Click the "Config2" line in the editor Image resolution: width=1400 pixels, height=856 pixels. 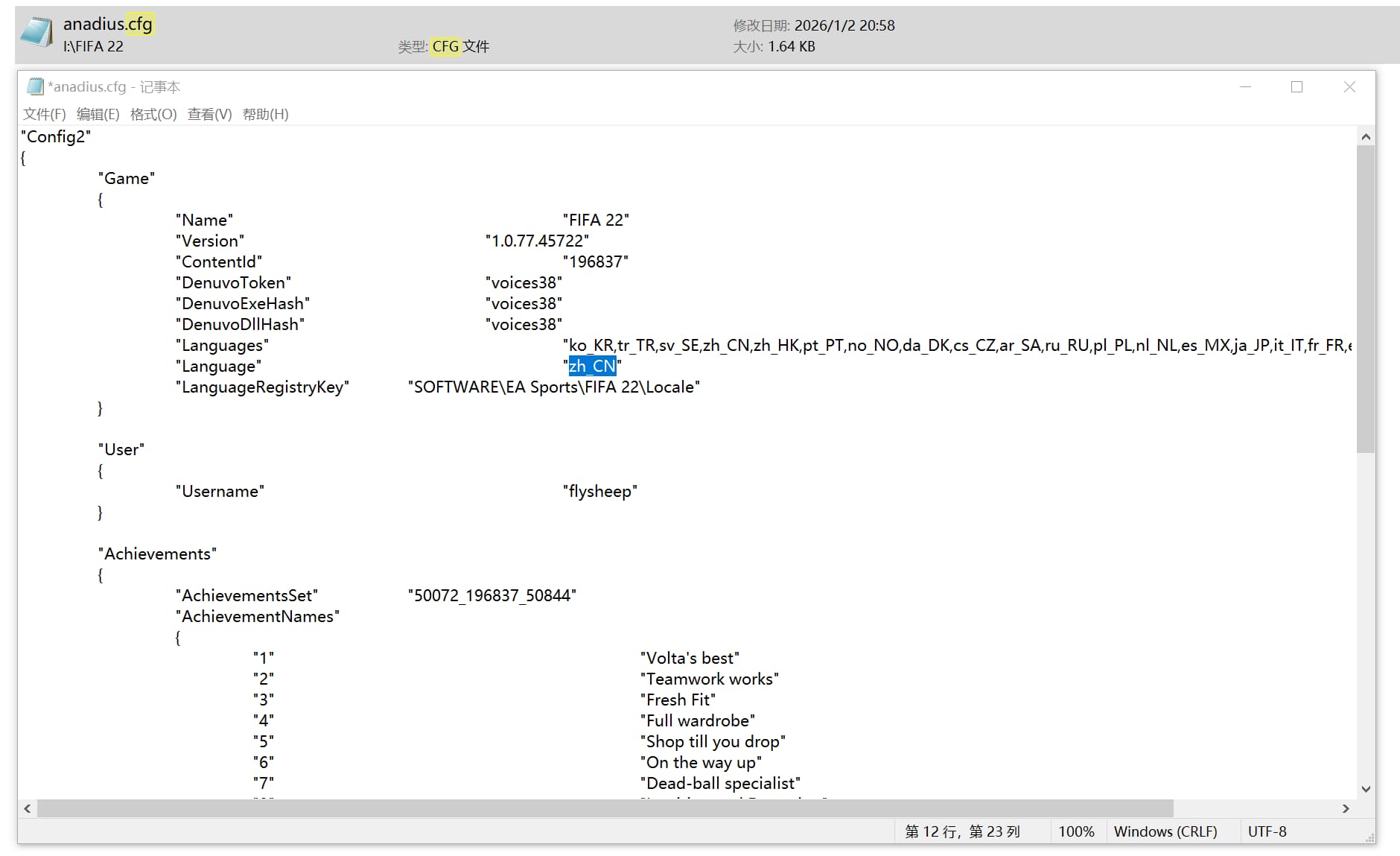tap(56, 136)
